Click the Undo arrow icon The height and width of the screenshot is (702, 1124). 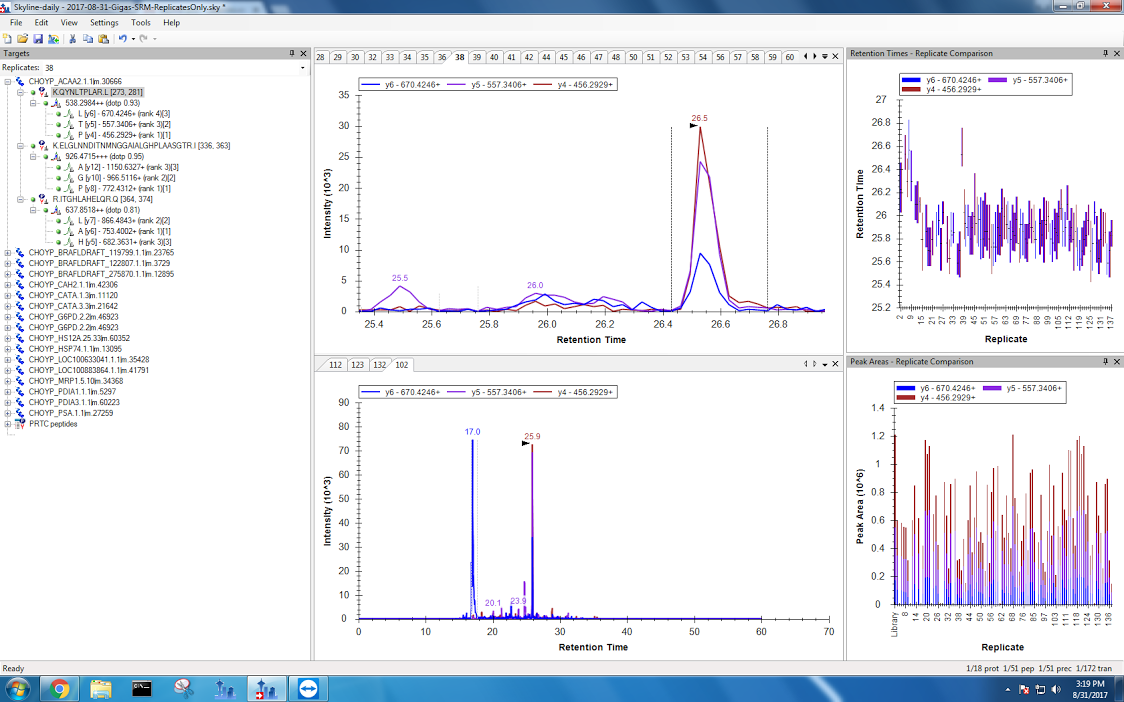point(121,38)
